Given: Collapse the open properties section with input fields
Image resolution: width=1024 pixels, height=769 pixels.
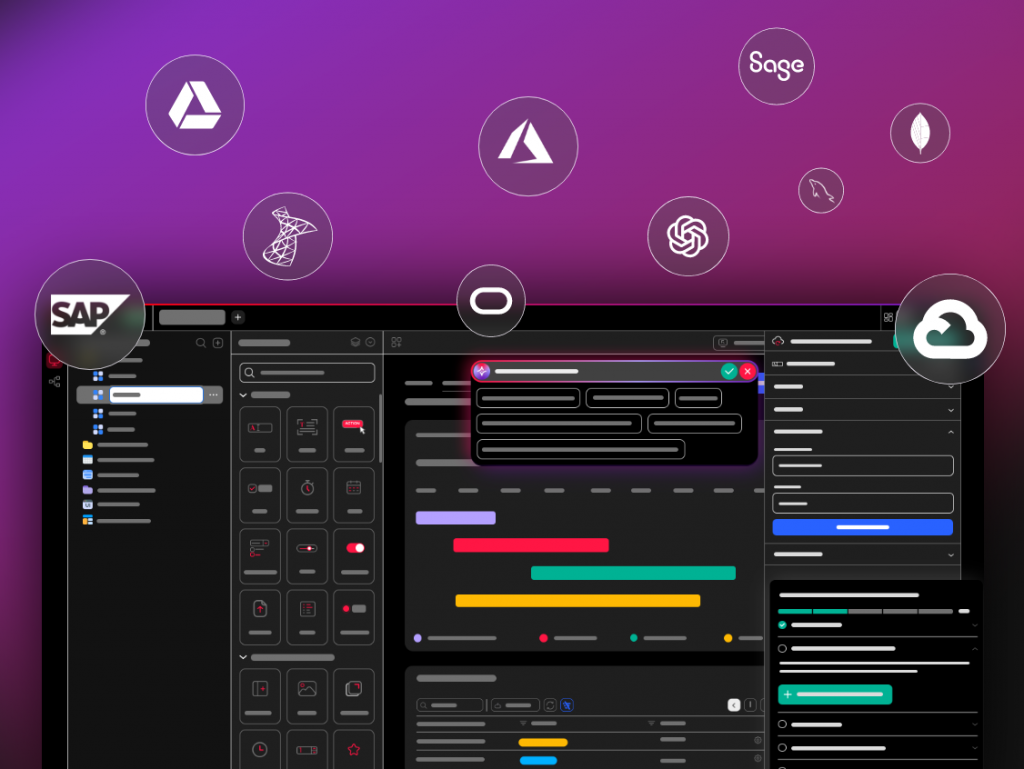Looking at the screenshot, I should click(950, 432).
